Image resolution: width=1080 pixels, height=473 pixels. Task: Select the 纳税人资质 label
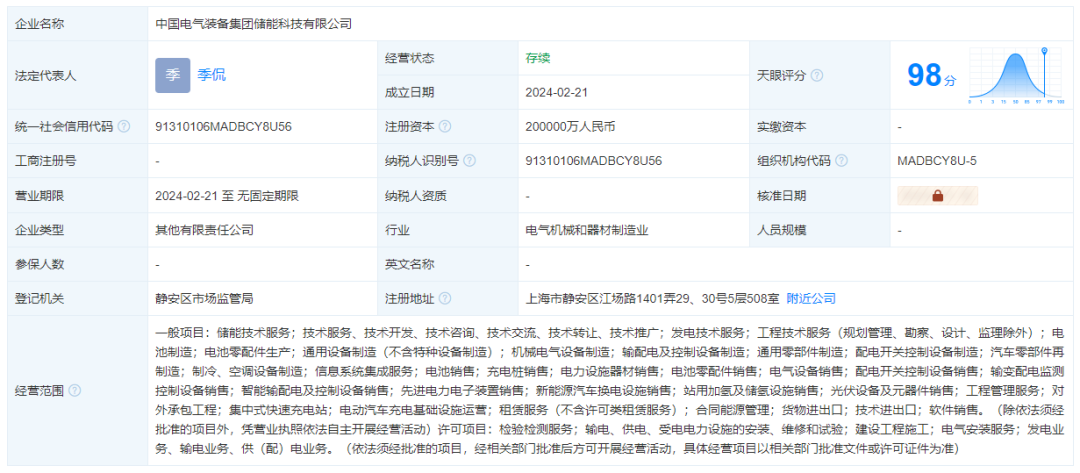click(x=416, y=196)
